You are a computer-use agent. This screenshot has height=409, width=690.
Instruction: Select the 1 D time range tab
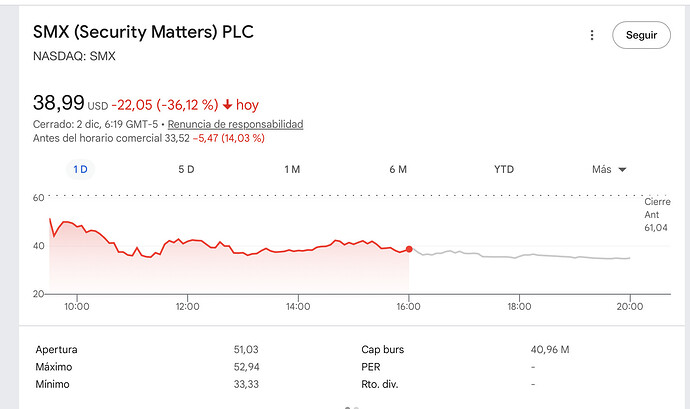coord(81,169)
